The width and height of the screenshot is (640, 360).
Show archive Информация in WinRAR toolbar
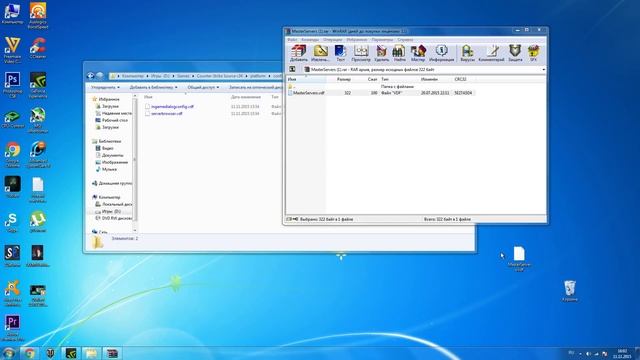pyautogui.click(x=441, y=53)
